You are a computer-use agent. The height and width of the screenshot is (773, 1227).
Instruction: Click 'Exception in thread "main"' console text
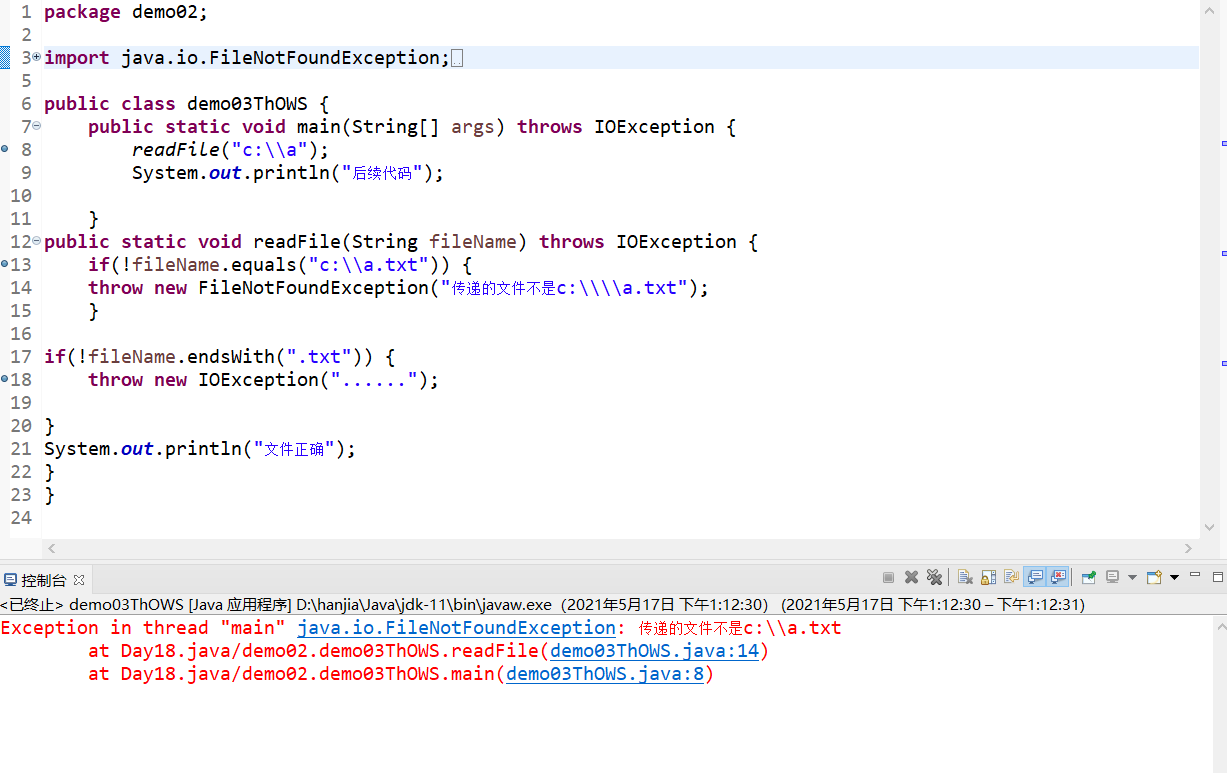tap(143, 628)
